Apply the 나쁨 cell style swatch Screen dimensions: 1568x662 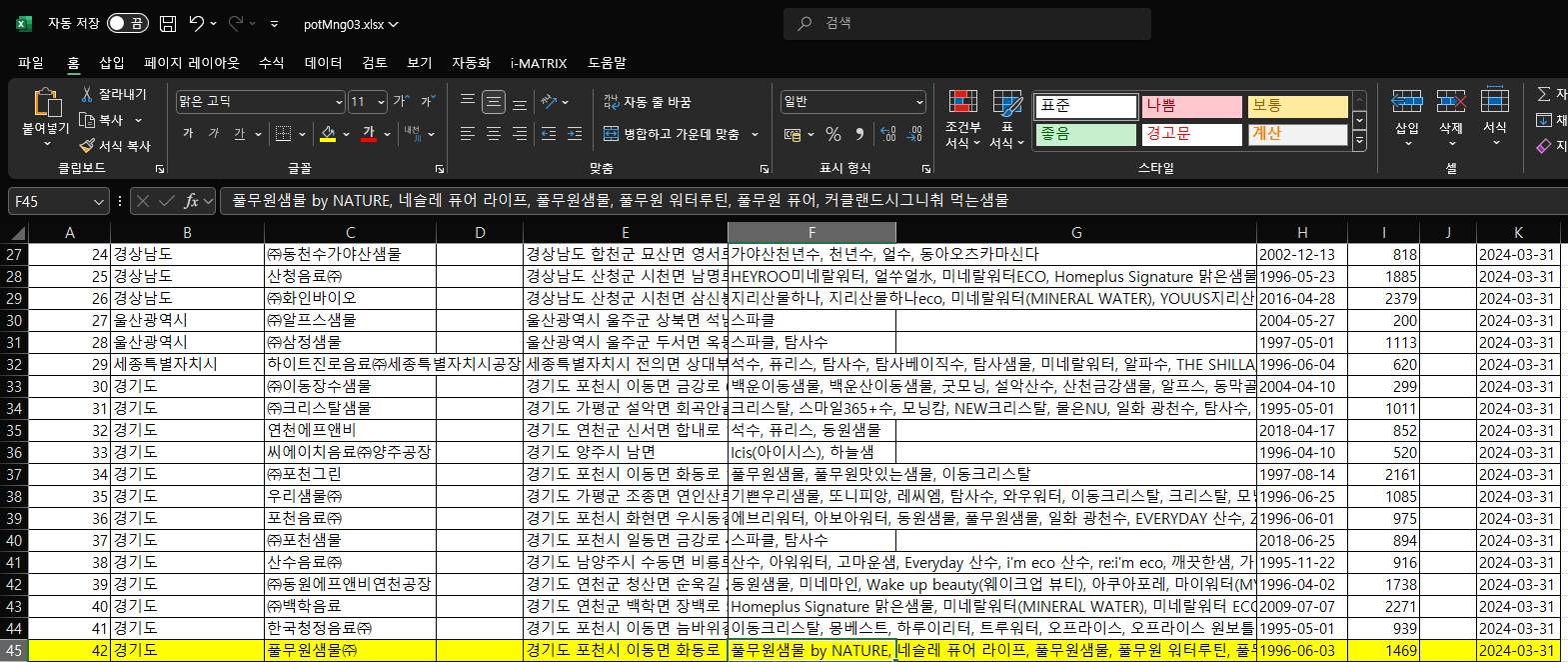pos(1191,106)
